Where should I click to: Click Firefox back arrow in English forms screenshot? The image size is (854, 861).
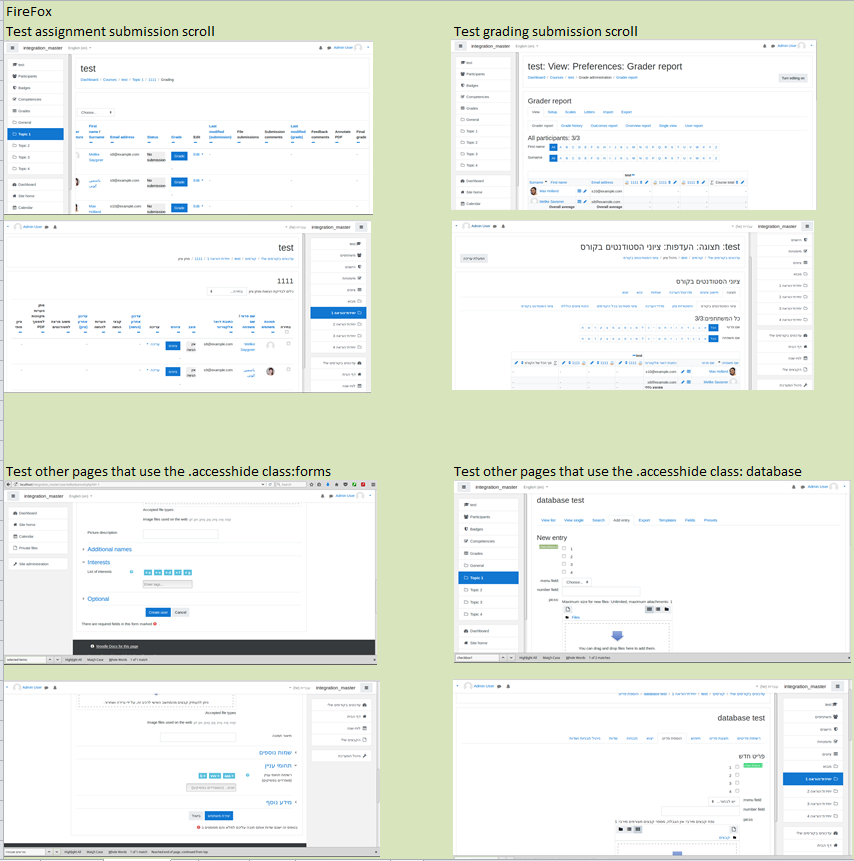(8, 484)
